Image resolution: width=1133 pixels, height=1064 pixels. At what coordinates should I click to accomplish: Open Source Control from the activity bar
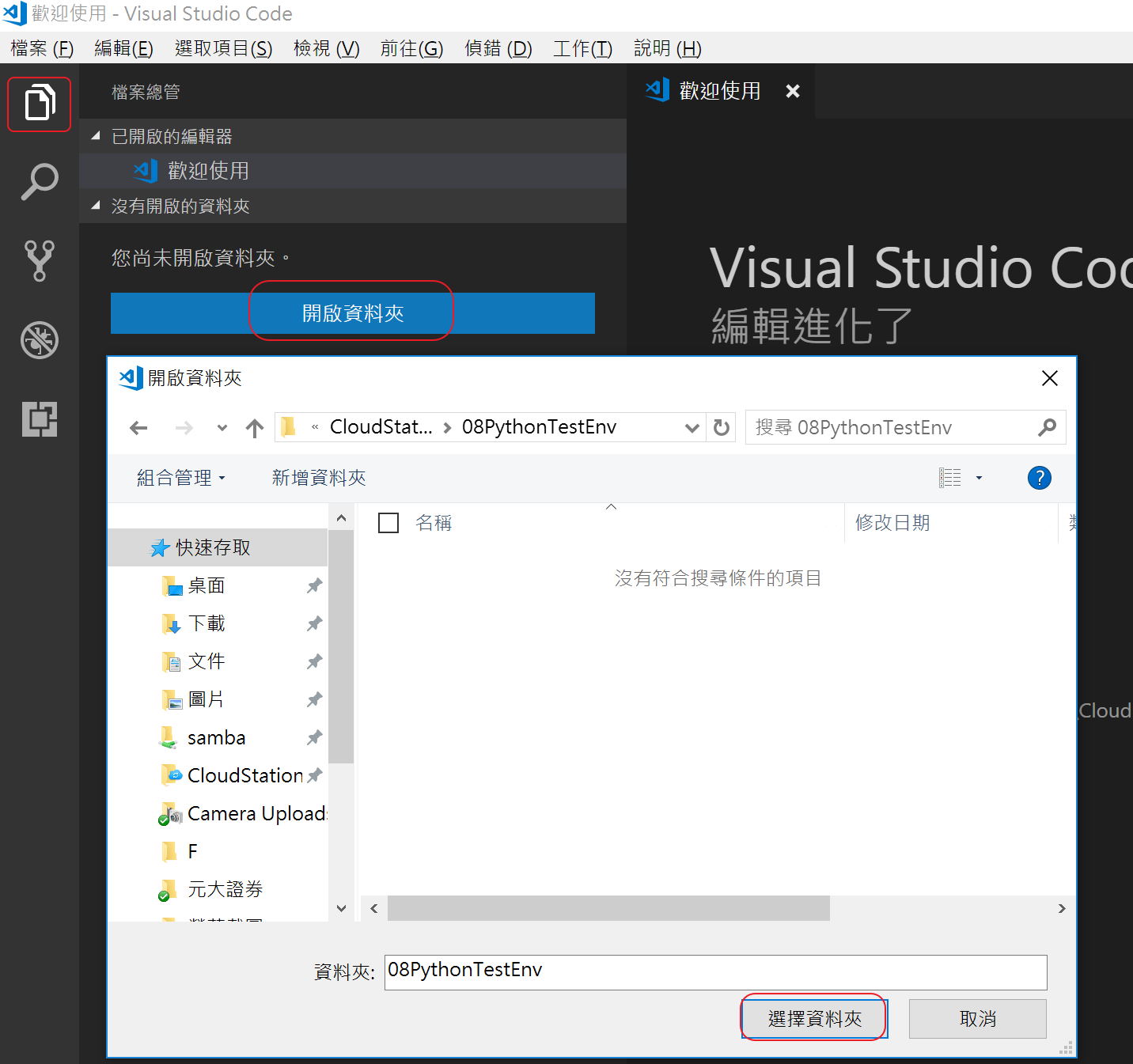(x=39, y=260)
